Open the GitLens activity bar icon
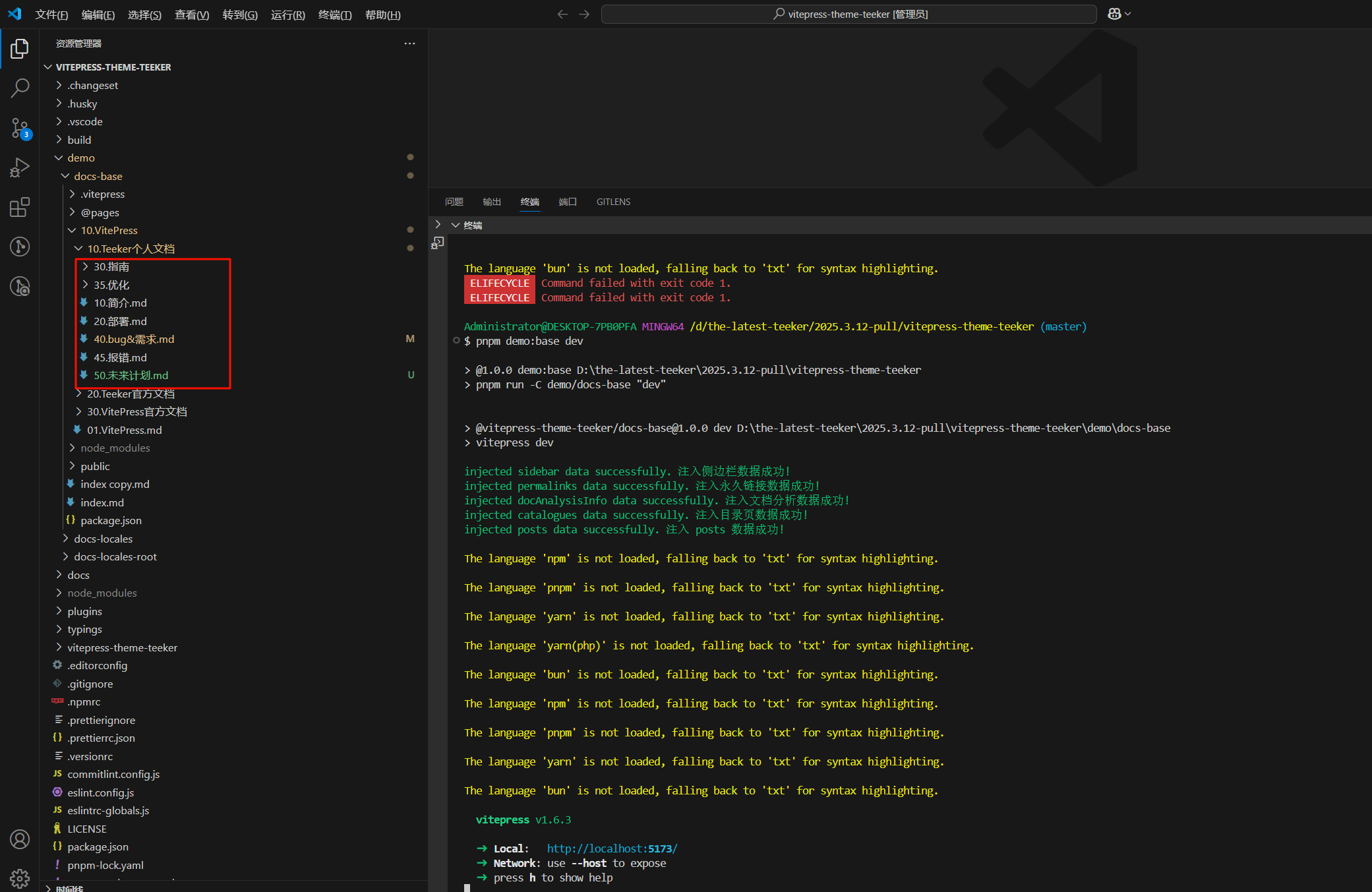The image size is (1372, 892). click(20, 247)
